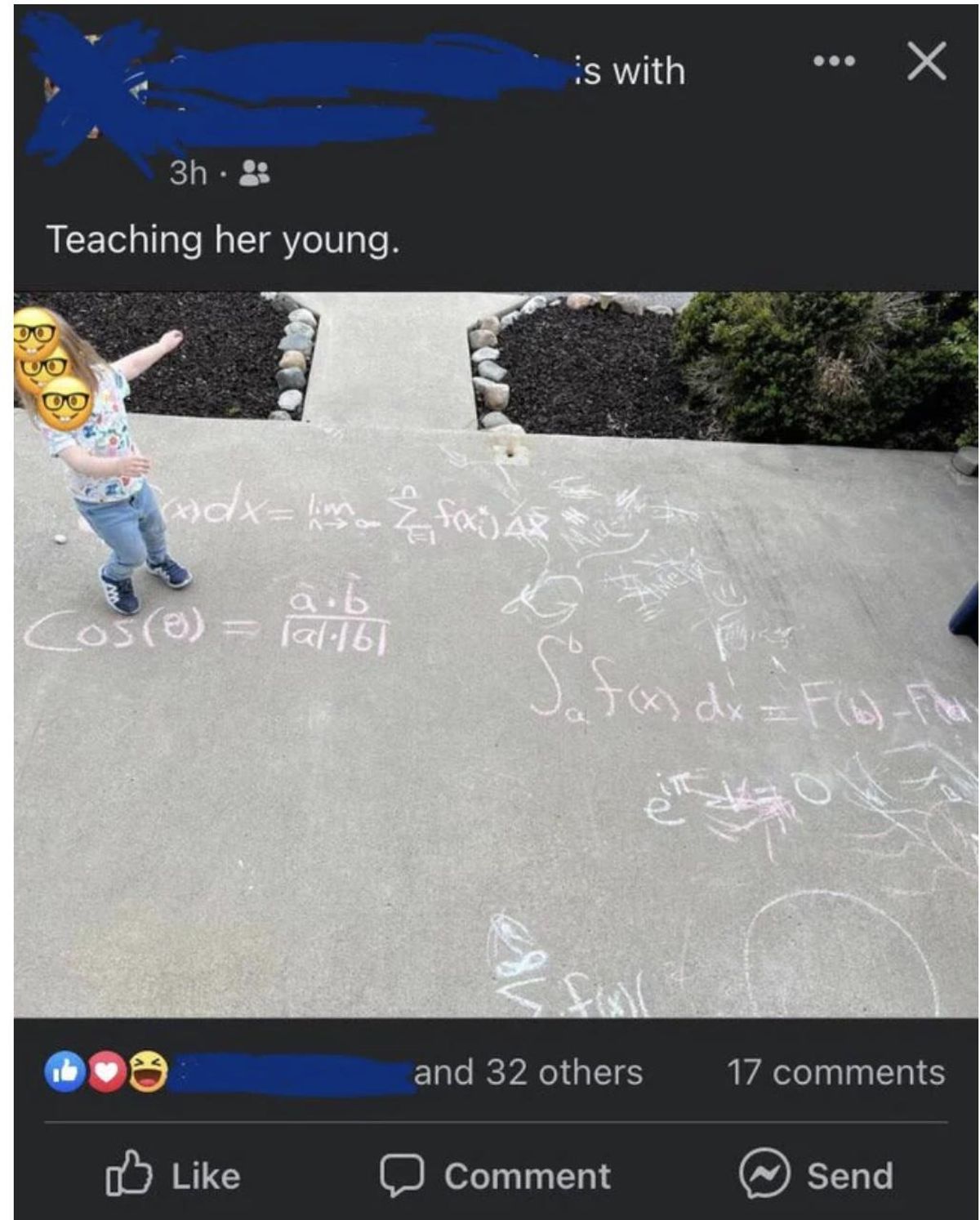
Task: Open the chalk driveway photo
Action: [x=496, y=654]
